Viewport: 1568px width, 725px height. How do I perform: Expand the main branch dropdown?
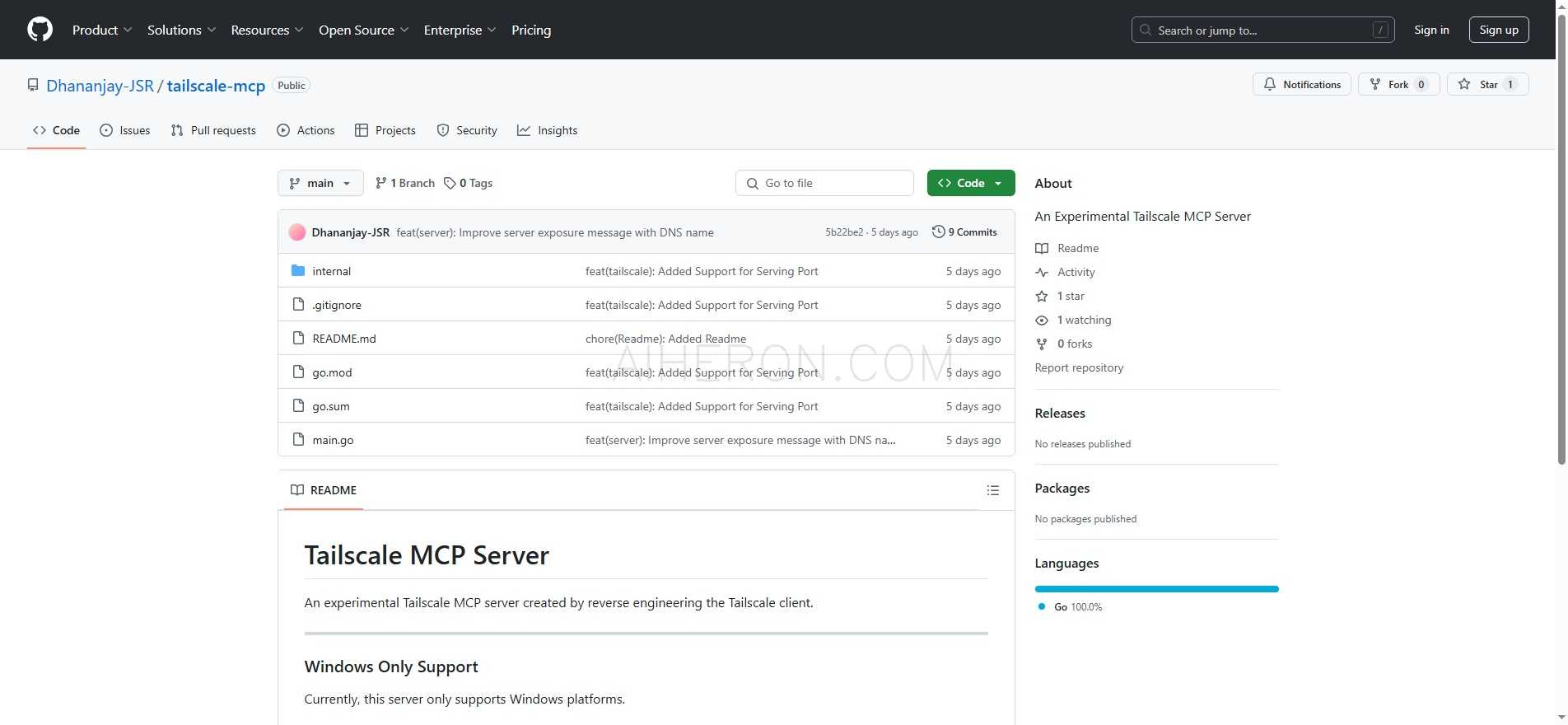pos(320,183)
